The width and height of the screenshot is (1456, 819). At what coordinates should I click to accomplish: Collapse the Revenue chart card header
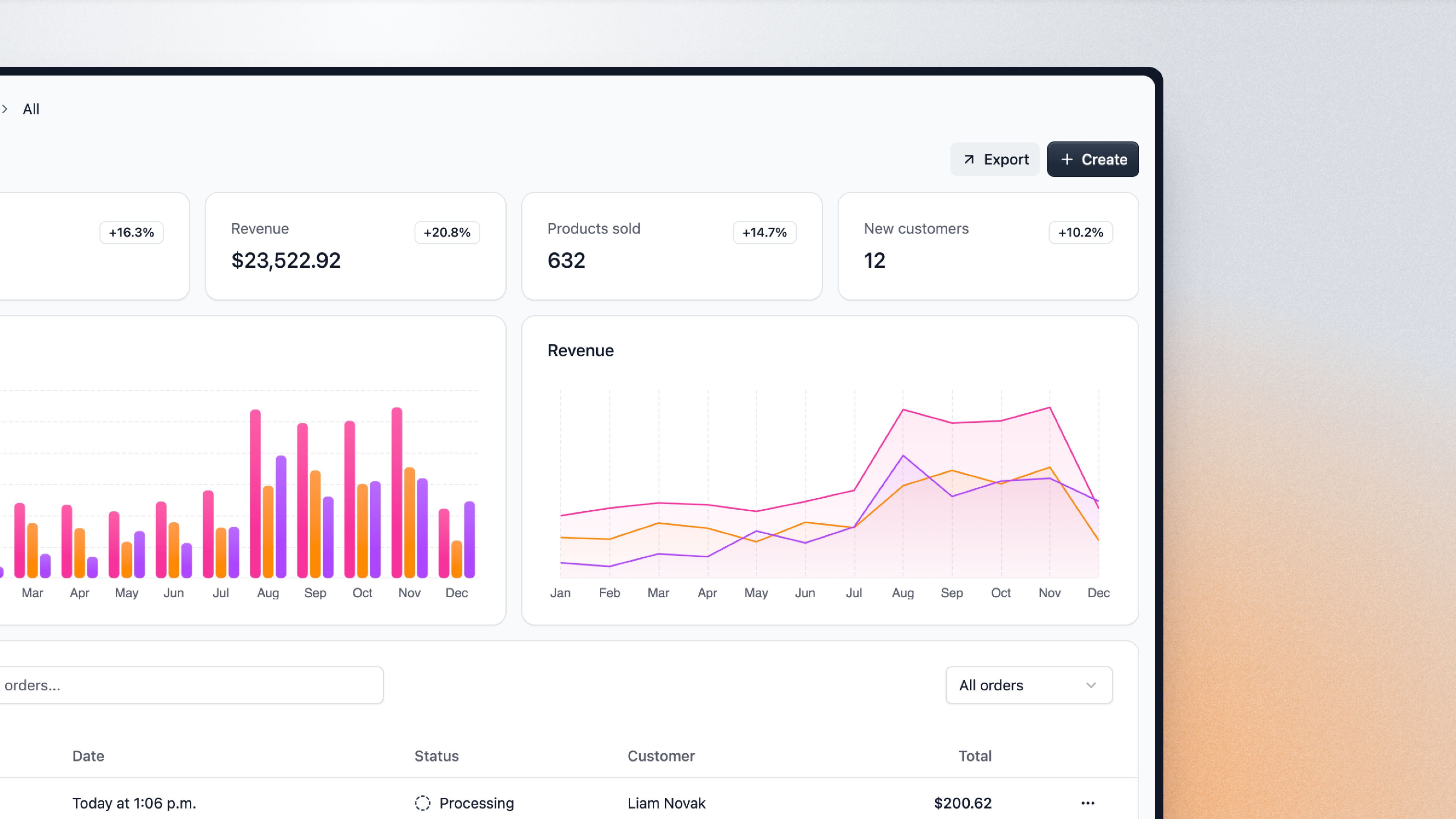pos(580,350)
